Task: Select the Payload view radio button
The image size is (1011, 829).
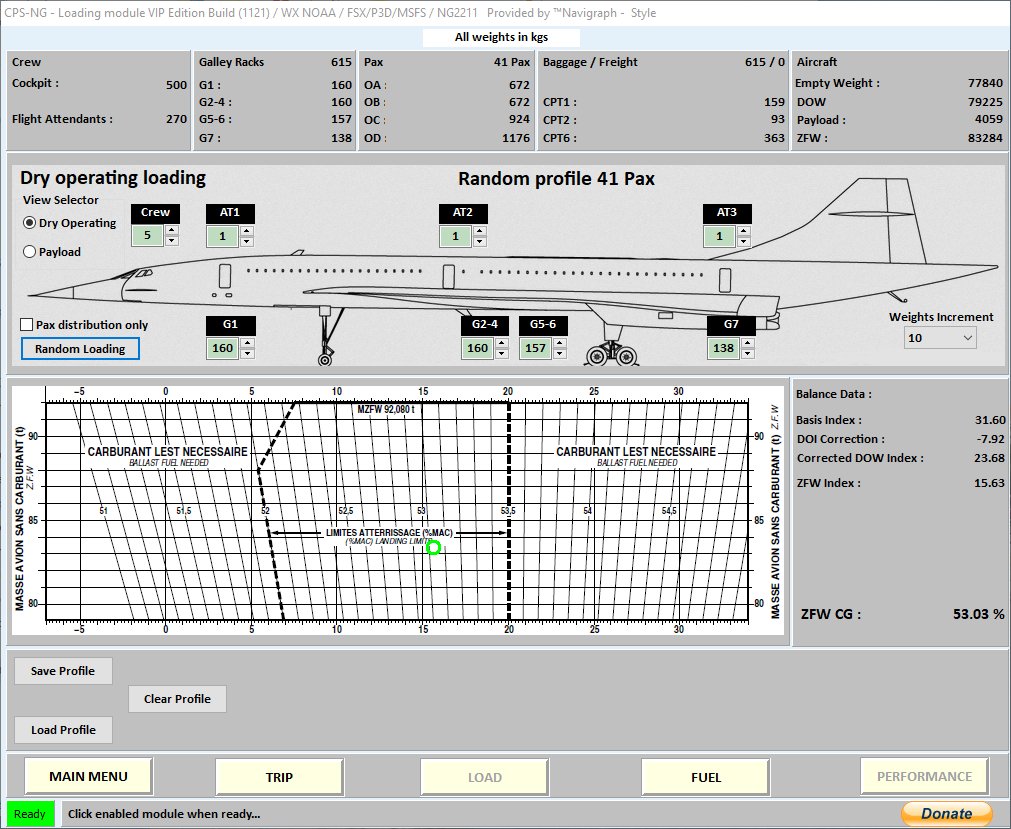Action: [30, 252]
